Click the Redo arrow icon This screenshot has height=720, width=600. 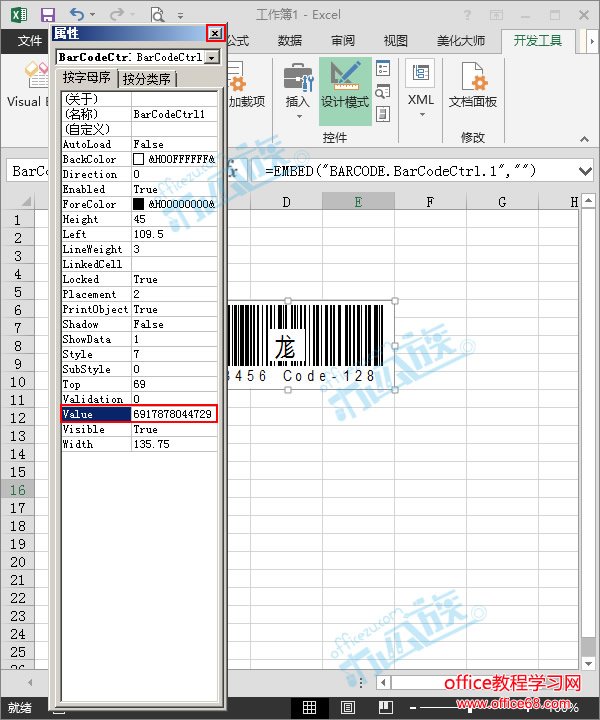point(117,15)
